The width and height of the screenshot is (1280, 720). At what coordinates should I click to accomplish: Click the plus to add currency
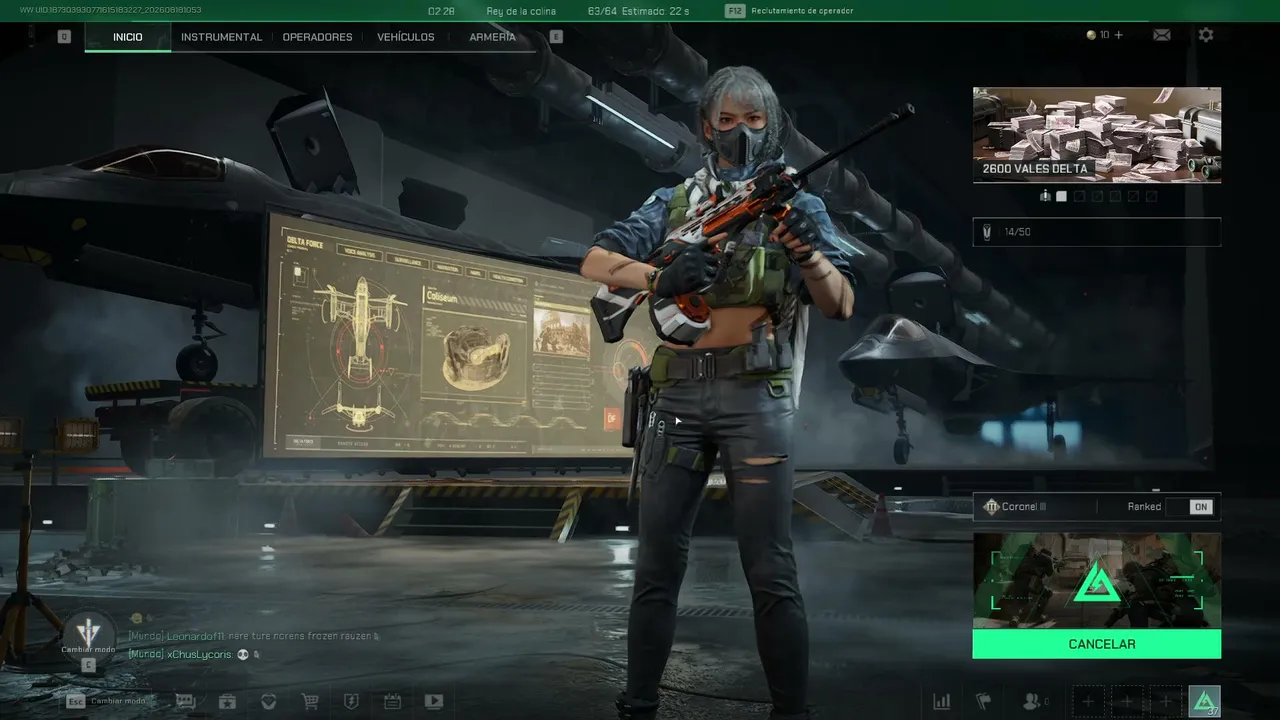tap(1118, 35)
